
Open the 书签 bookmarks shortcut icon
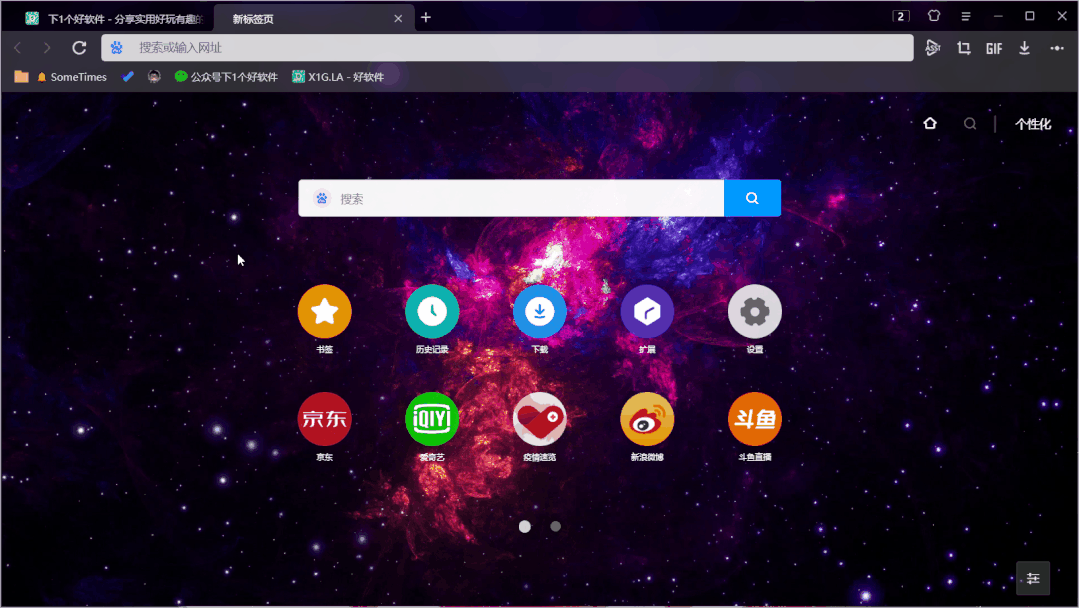click(324, 312)
